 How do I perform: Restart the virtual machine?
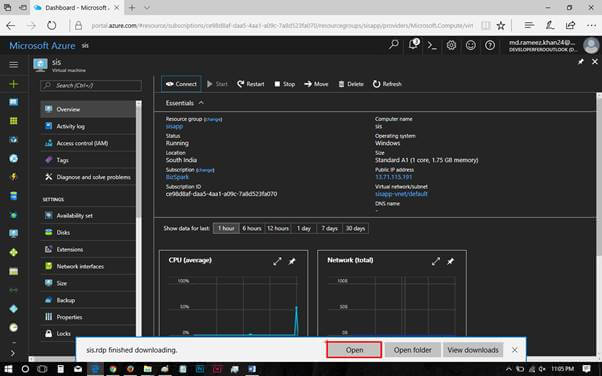coord(250,84)
